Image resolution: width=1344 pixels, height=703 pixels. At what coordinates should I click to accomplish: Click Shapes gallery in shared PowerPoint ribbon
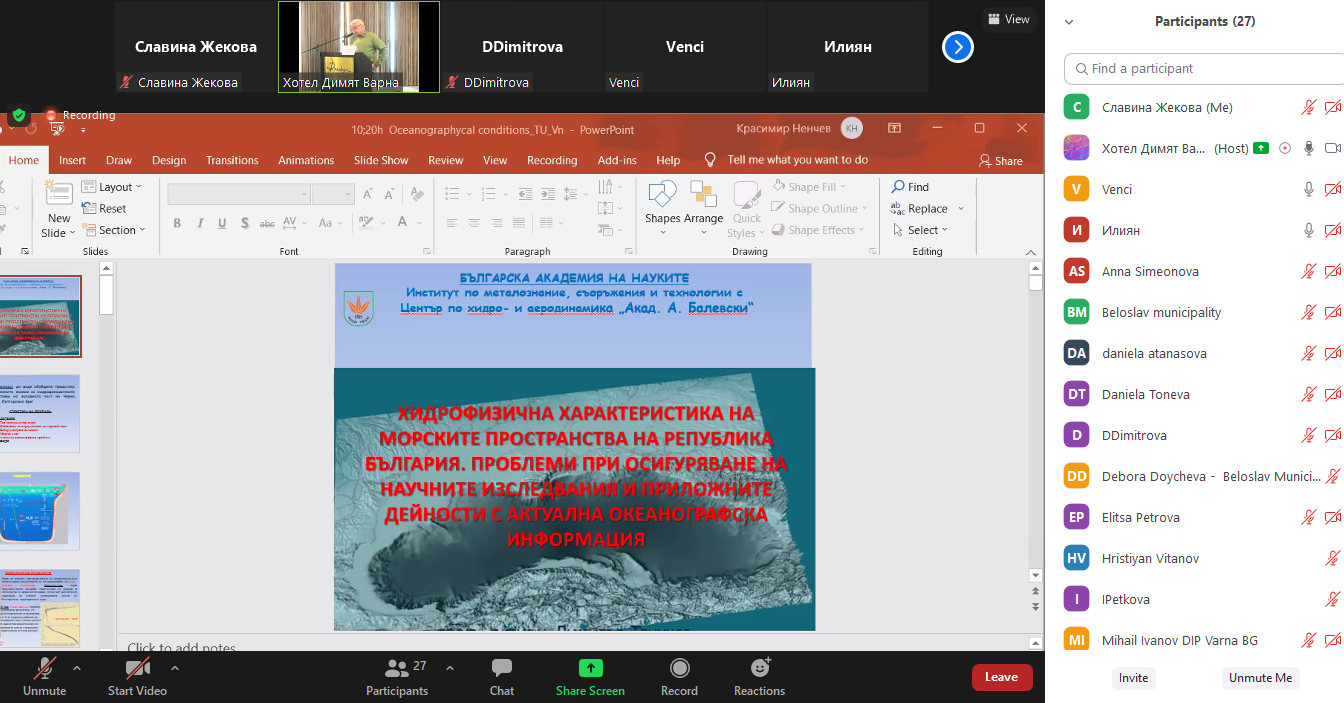click(x=662, y=208)
